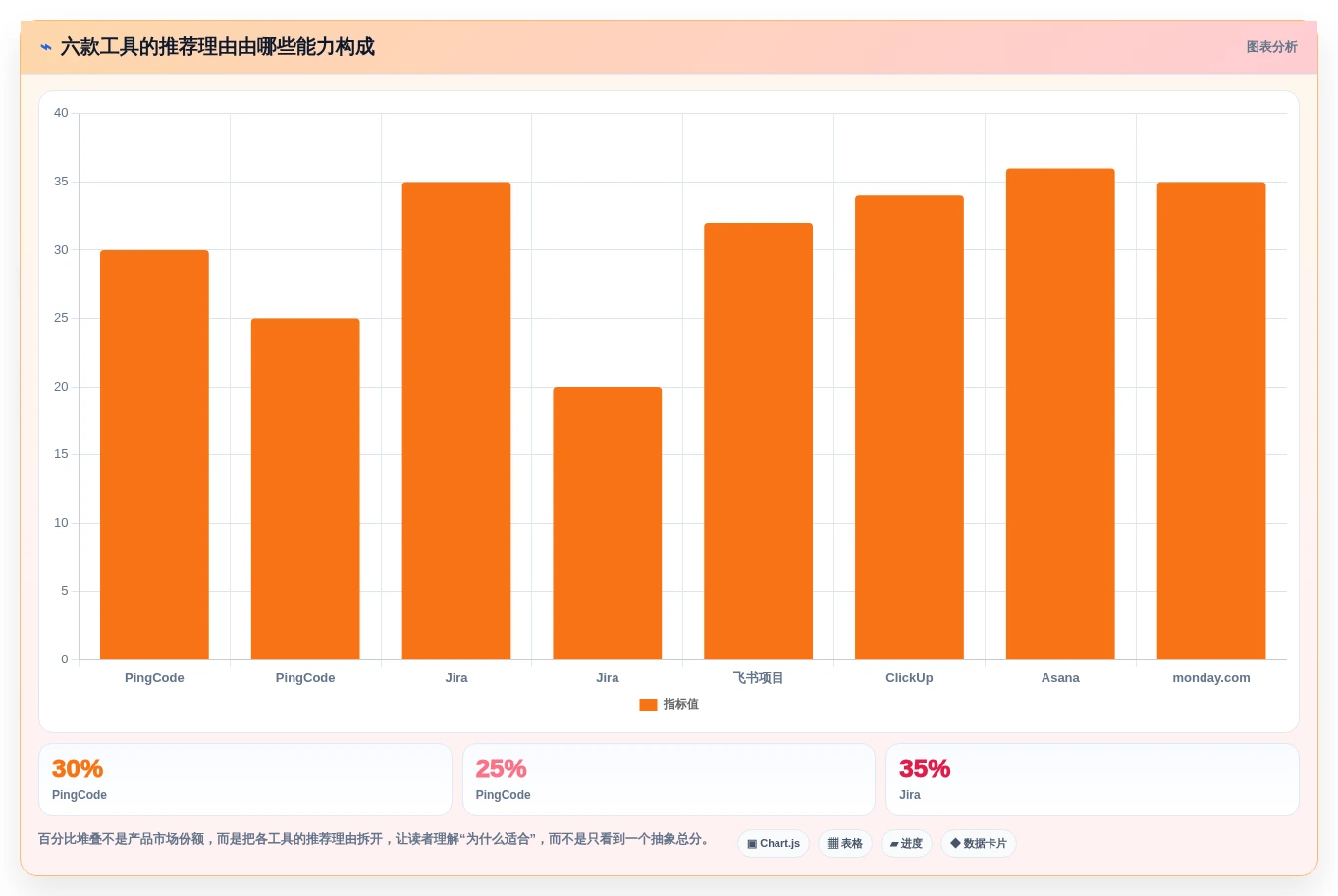Screen dimensions: 1338x896
Task: Click the 表格 tag chip
Action: click(845, 844)
